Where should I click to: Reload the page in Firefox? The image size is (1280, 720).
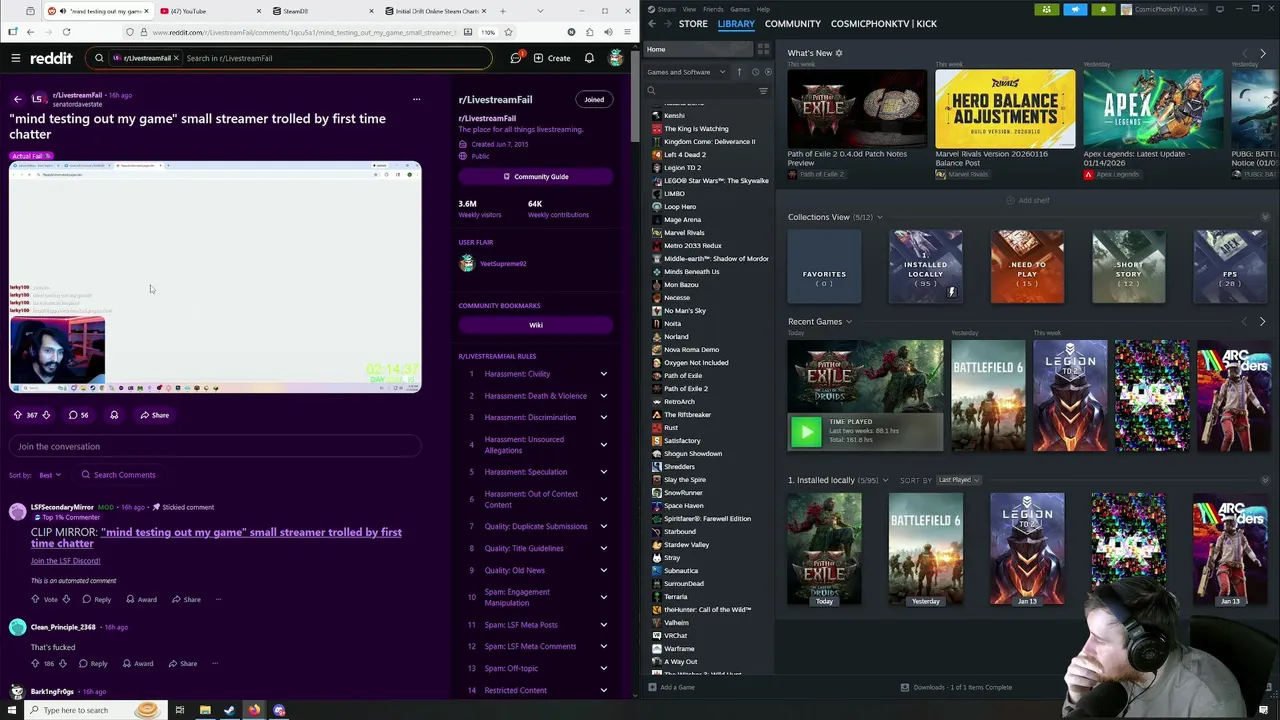click(66, 32)
